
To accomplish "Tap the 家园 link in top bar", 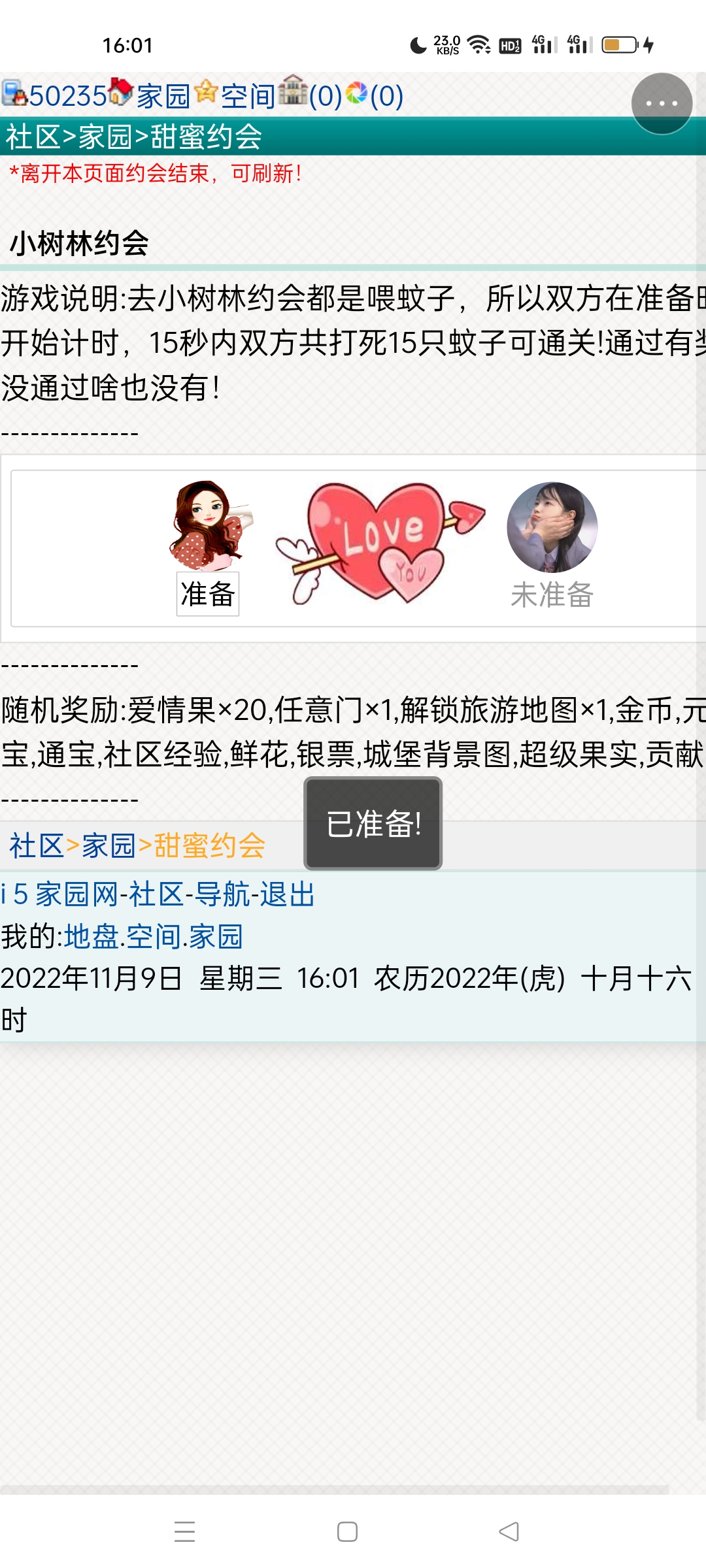I will pos(163,95).
